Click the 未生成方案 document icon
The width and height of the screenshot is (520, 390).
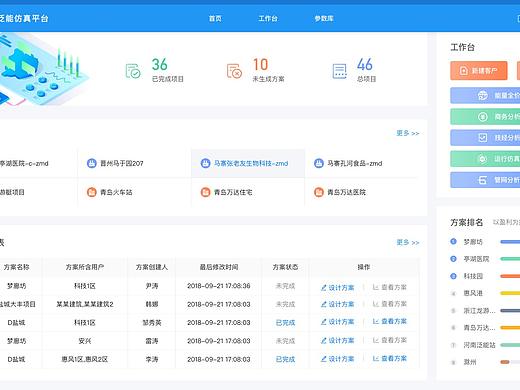(x=234, y=71)
